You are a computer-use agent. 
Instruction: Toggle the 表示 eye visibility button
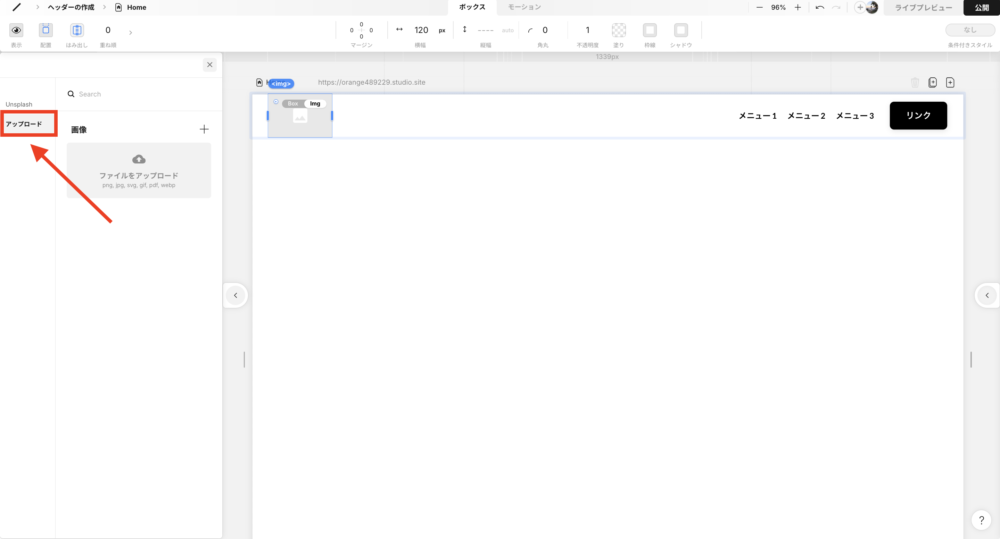coord(17,30)
